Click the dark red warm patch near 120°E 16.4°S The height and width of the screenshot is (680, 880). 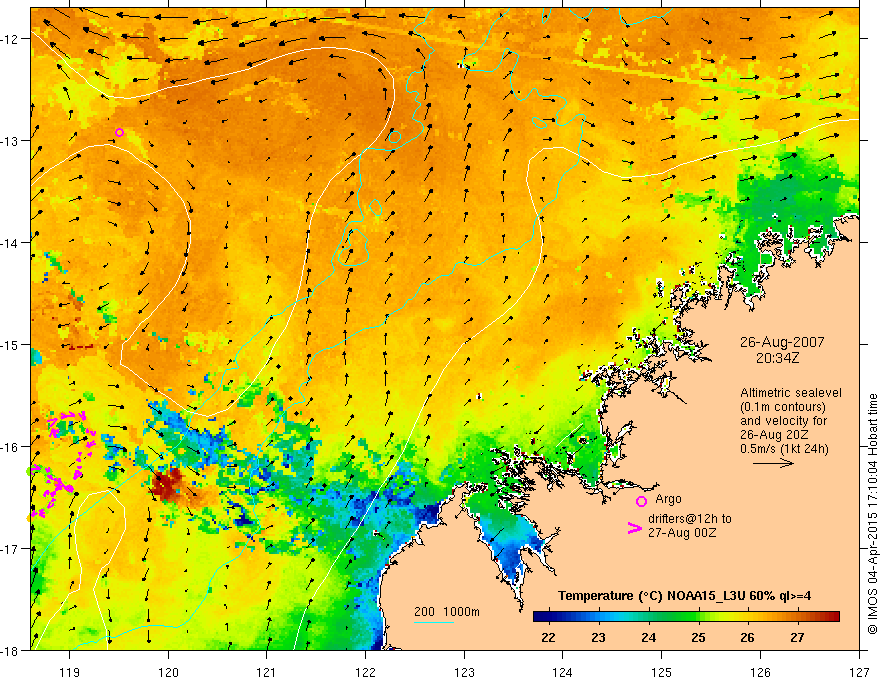[167, 485]
